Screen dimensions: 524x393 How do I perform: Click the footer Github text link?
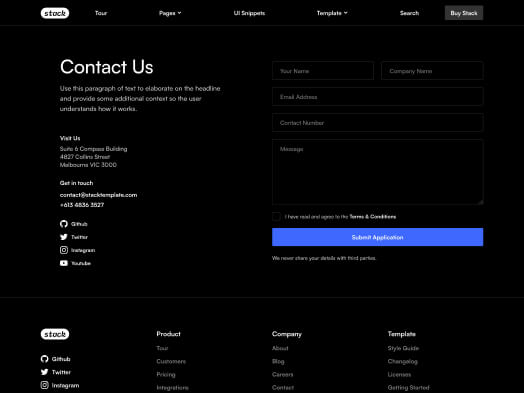coord(61,359)
